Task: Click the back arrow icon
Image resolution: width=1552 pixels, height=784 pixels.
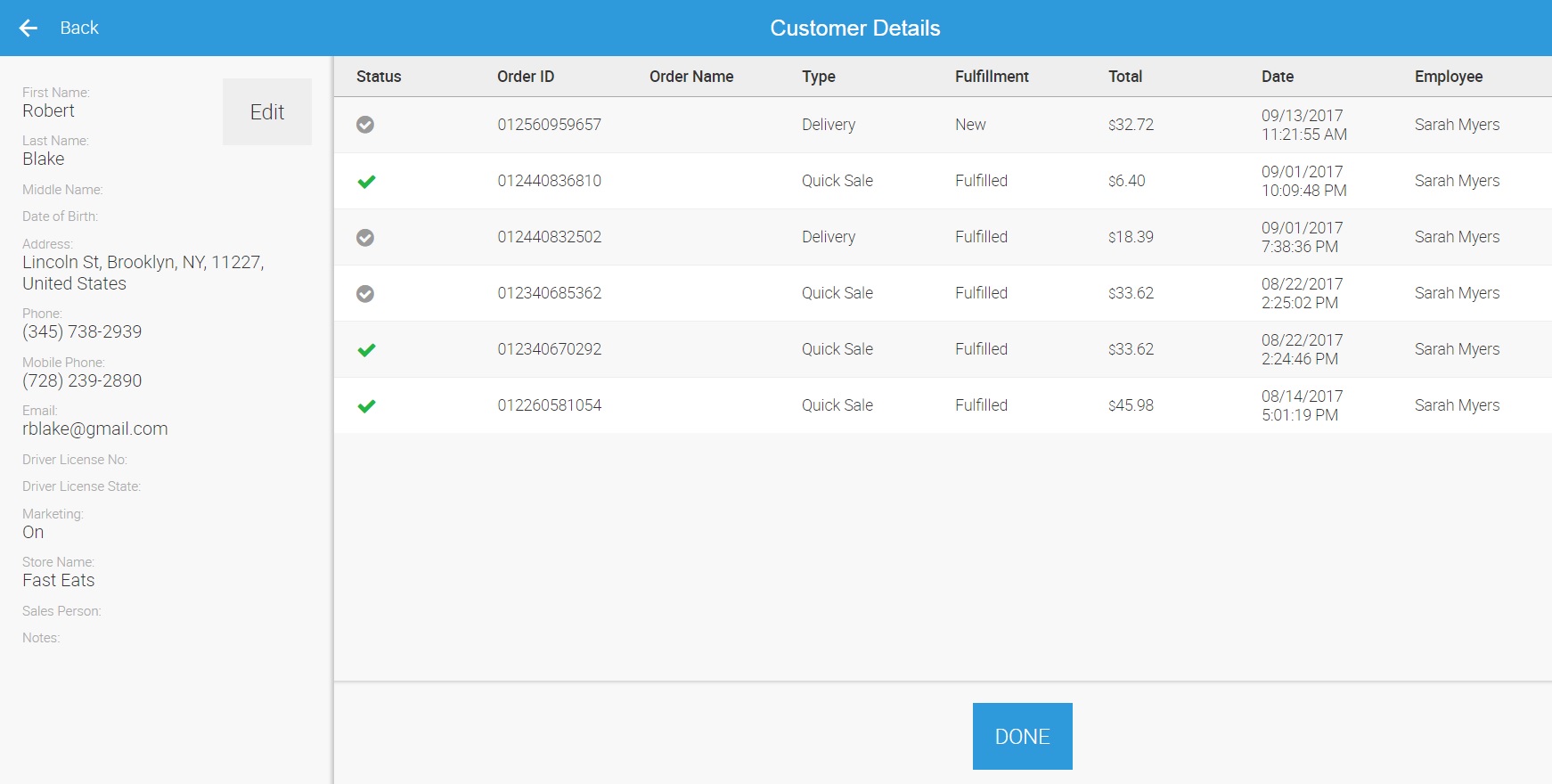Action: click(x=29, y=29)
